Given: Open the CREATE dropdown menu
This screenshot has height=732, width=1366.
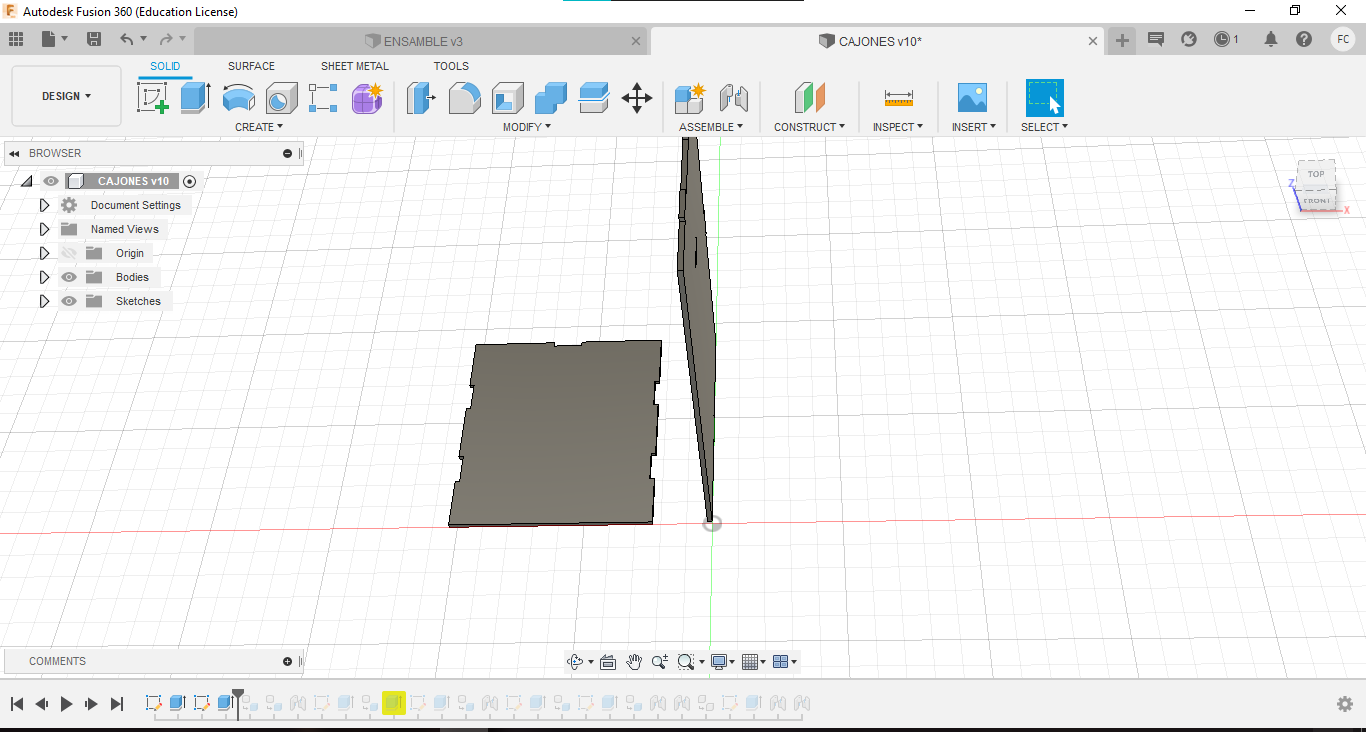Looking at the screenshot, I should 259,127.
